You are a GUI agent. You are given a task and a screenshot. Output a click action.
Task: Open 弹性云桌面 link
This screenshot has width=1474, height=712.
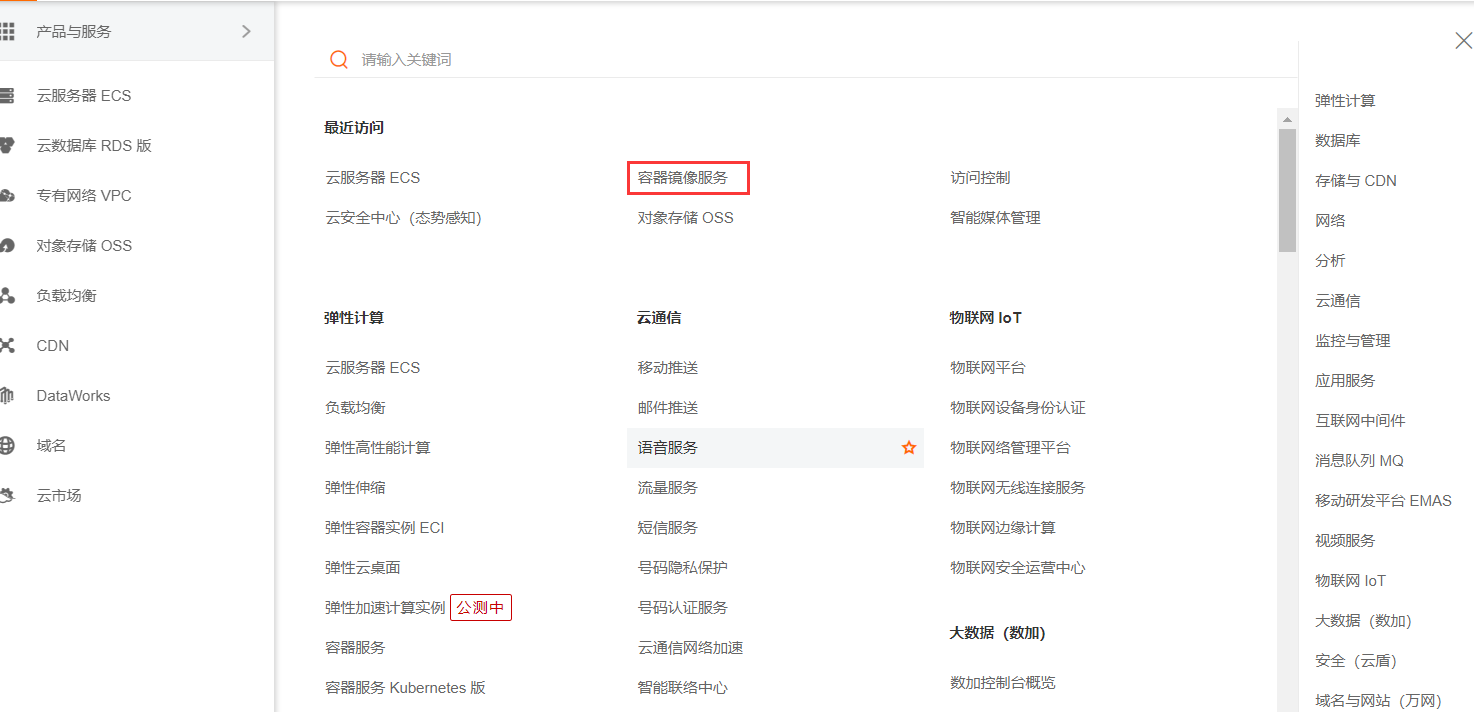coord(363,568)
